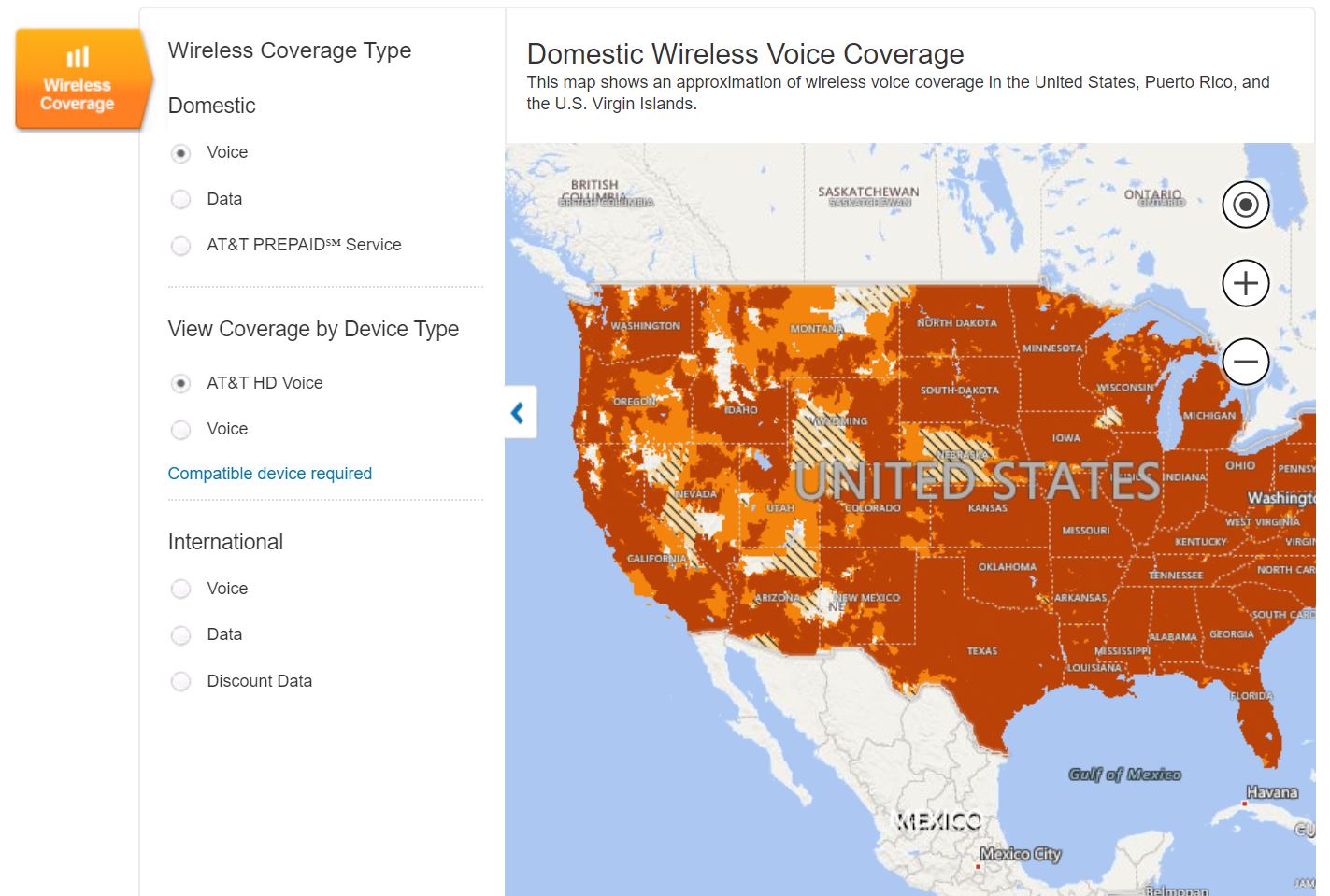Open the Compatible device required link
Screen dimensions: 1330x896
pos(270,474)
